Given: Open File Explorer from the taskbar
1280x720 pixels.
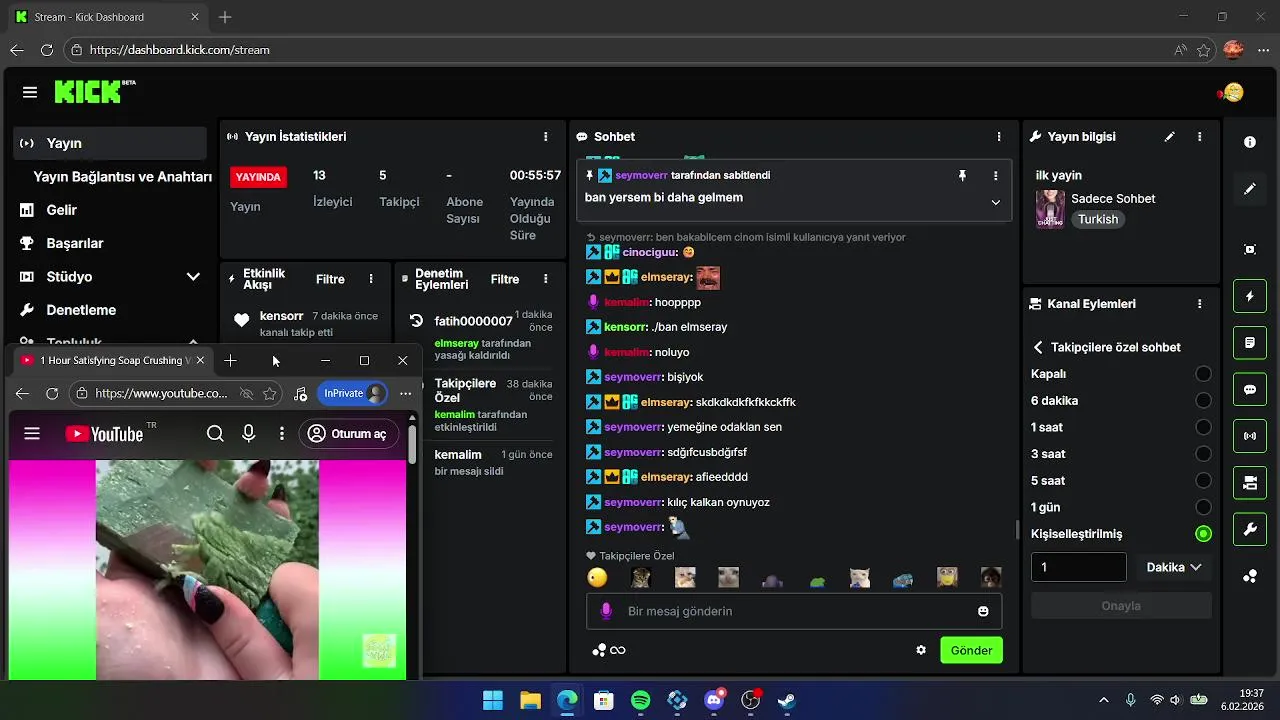Looking at the screenshot, I should (530, 700).
